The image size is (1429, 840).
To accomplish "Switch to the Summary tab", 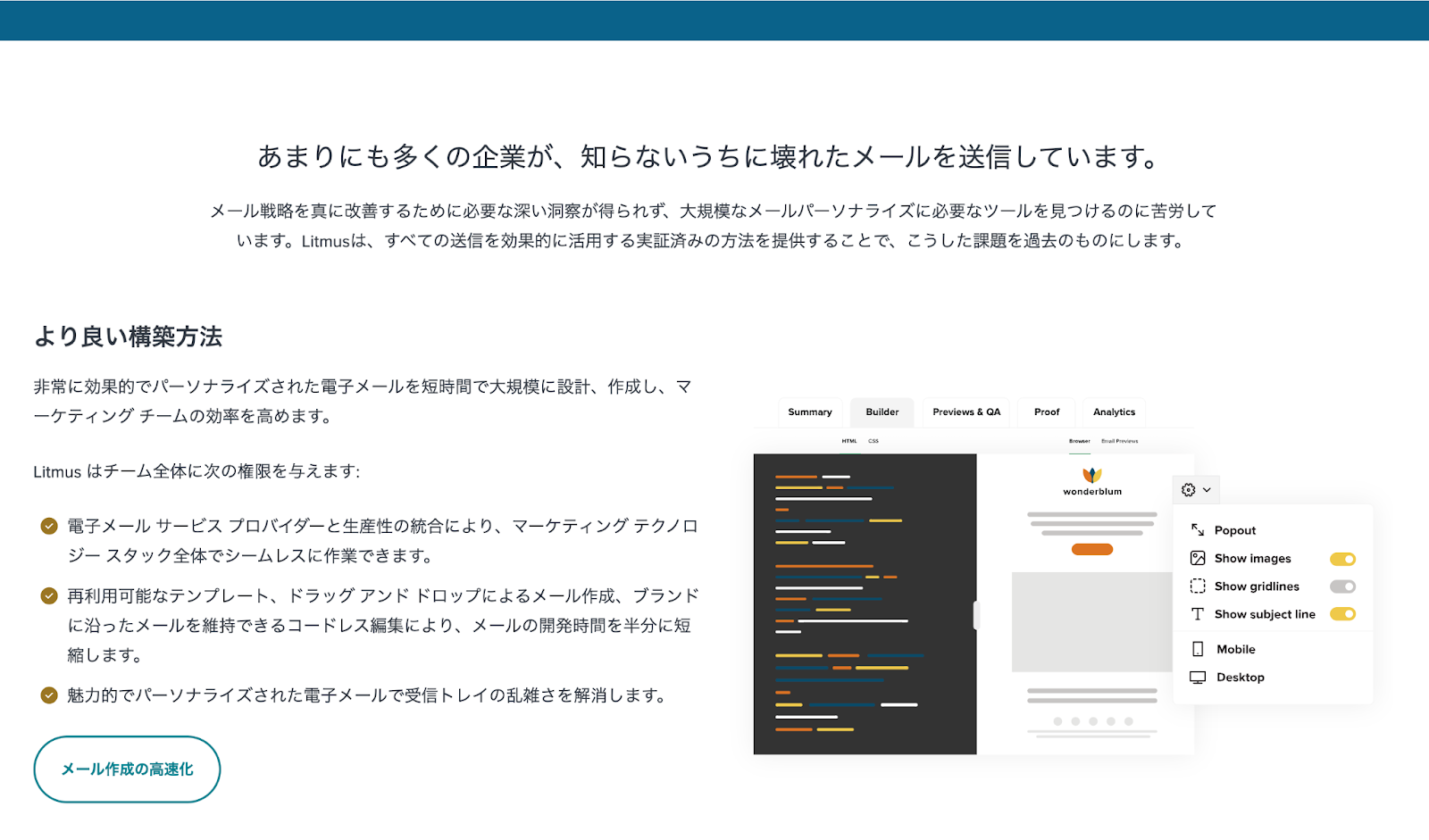I will pos(809,412).
